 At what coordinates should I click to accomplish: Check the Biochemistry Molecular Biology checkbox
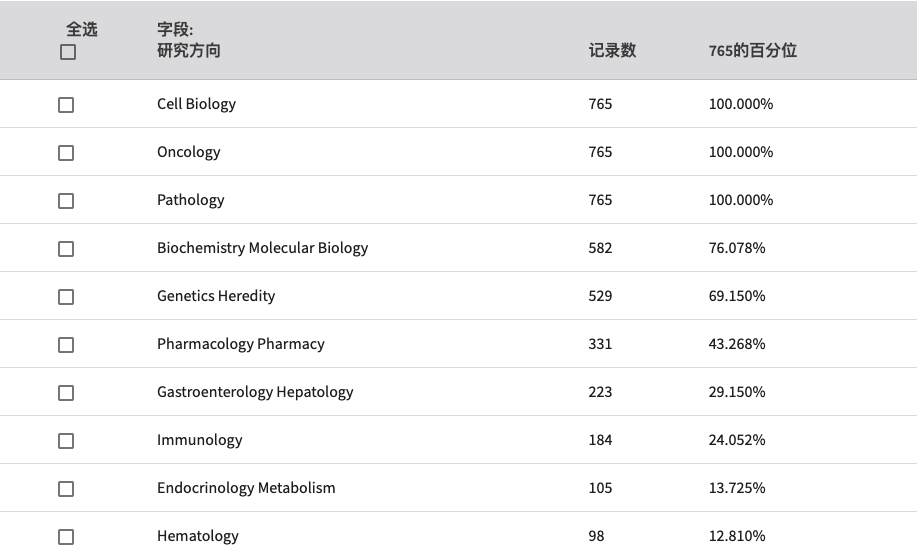(66, 249)
